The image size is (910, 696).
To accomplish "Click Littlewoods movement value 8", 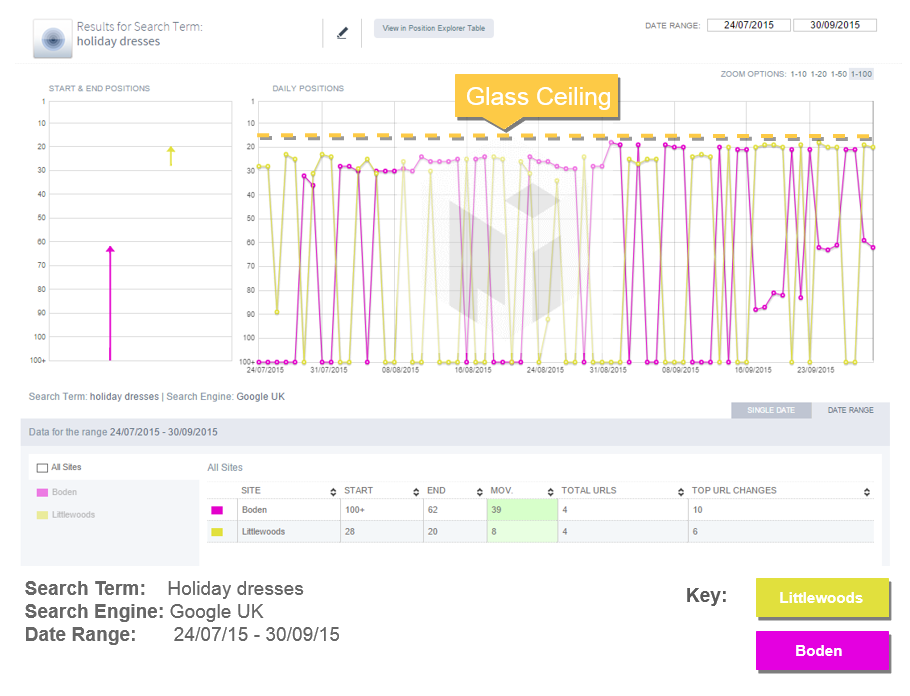I will pos(494,531).
